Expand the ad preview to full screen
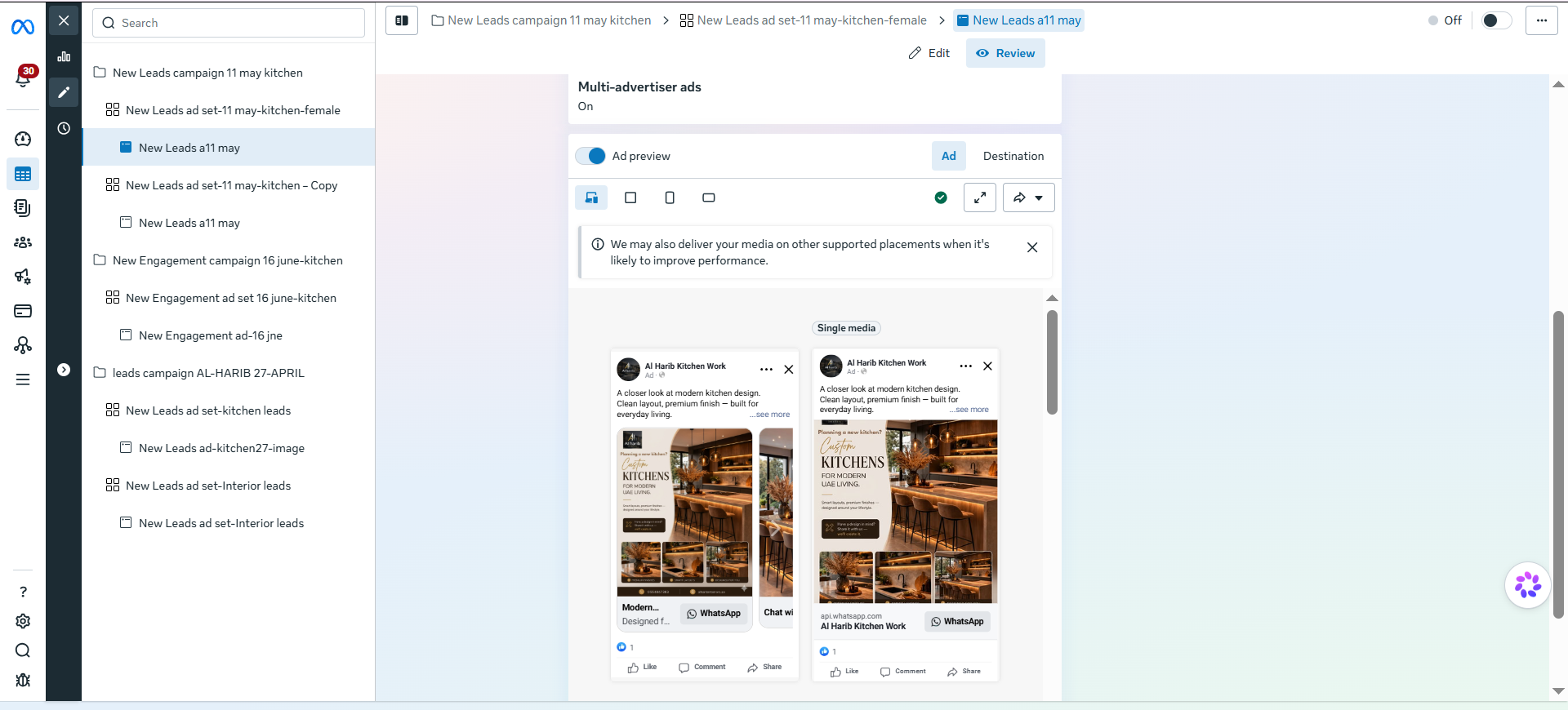Viewport: 1568px width, 710px height. point(980,197)
